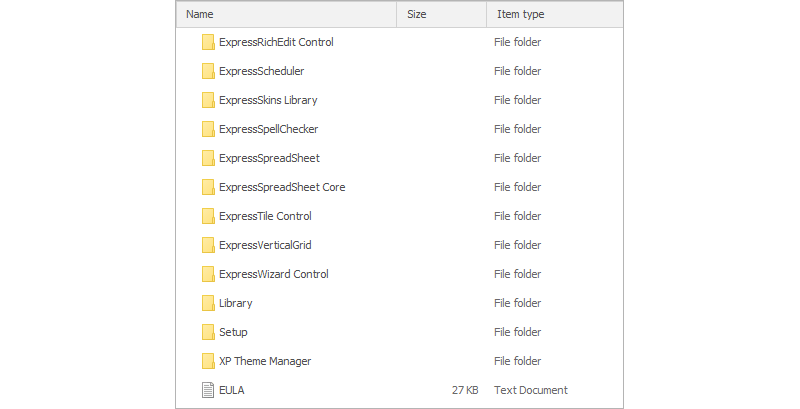Select the ExpressScheduler folder icon
This screenshot has width=800, height=409.
tap(208, 71)
